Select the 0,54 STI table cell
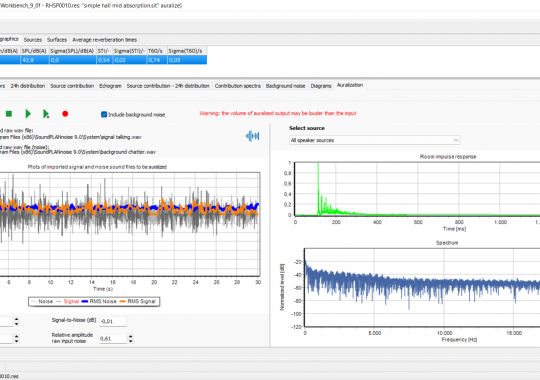 click(104, 60)
